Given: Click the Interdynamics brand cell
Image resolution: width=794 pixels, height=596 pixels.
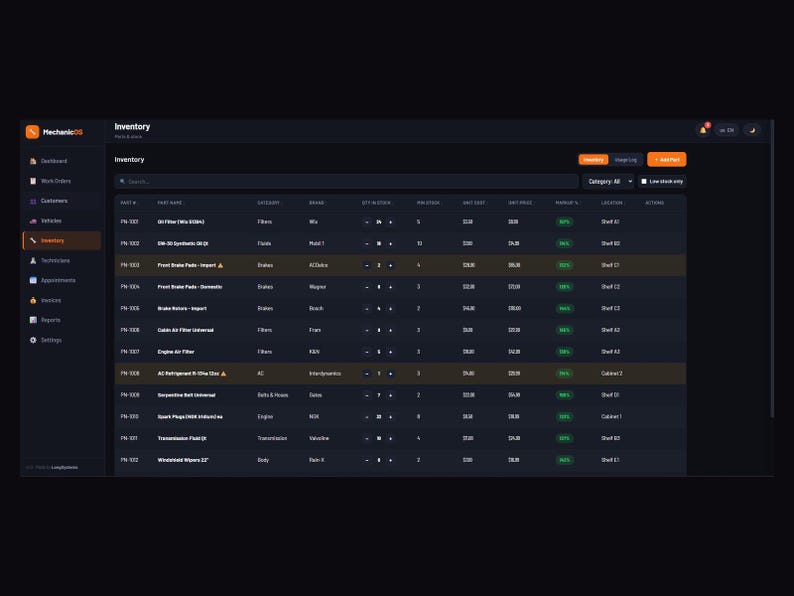Looking at the screenshot, I should click(325, 374).
